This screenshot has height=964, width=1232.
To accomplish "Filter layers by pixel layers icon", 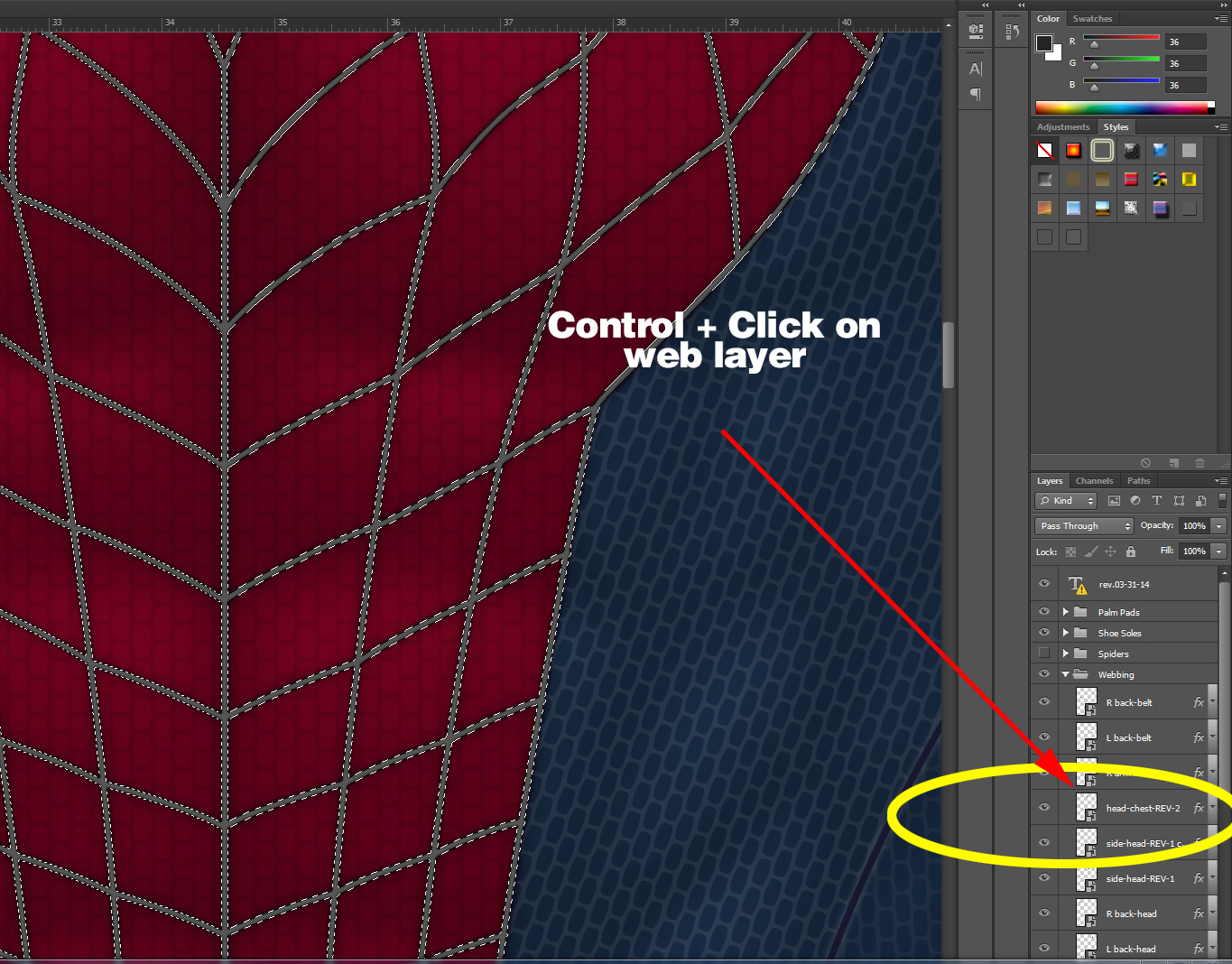I will pyautogui.click(x=1114, y=501).
